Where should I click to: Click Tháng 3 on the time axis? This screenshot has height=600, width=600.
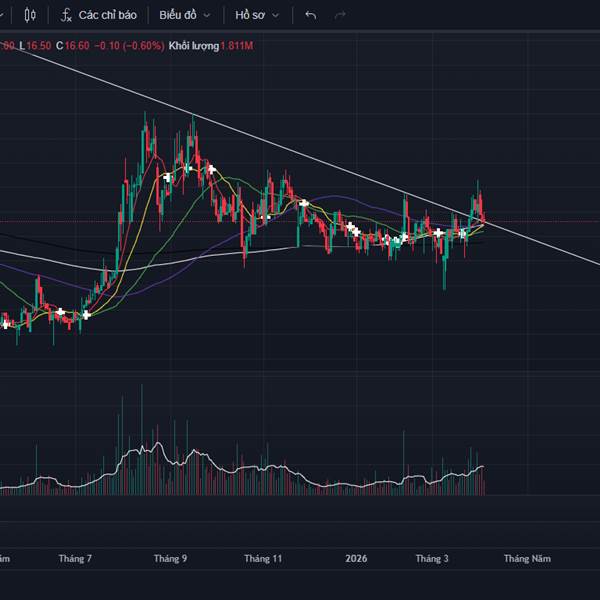(432, 558)
